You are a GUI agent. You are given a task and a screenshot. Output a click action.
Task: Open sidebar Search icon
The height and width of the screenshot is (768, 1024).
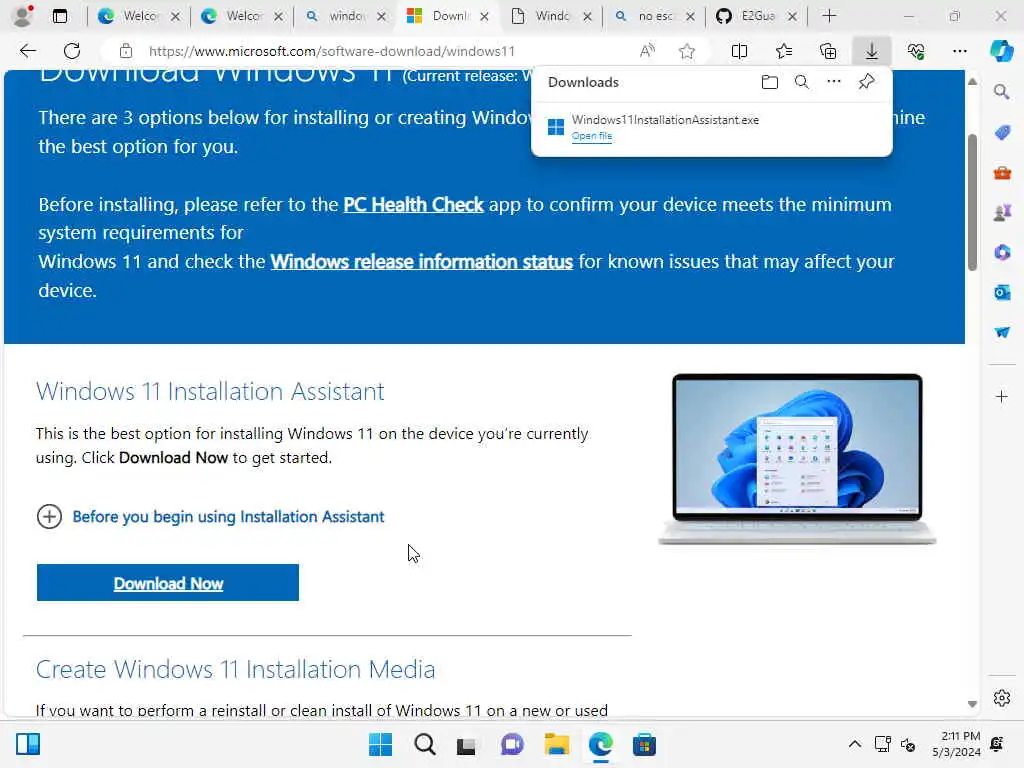click(x=1002, y=92)
